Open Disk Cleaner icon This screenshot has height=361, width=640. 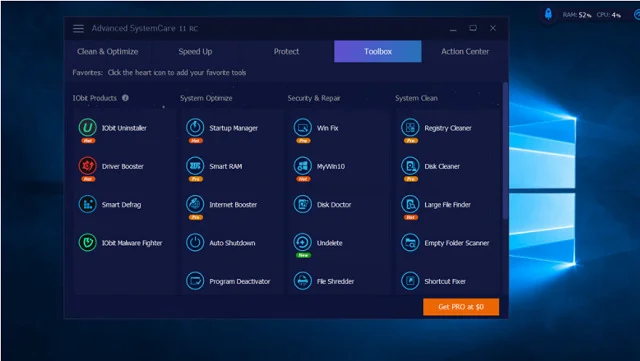(410, 166)
